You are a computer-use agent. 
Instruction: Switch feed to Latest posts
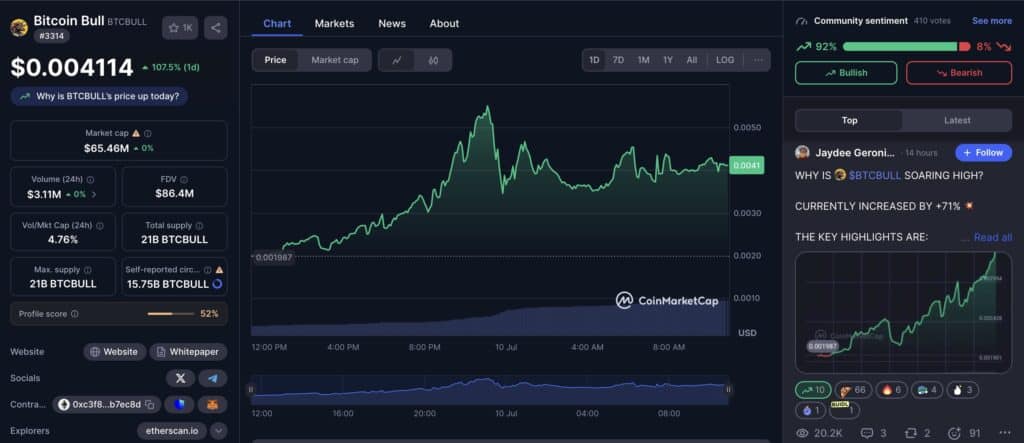pos(957,120)
